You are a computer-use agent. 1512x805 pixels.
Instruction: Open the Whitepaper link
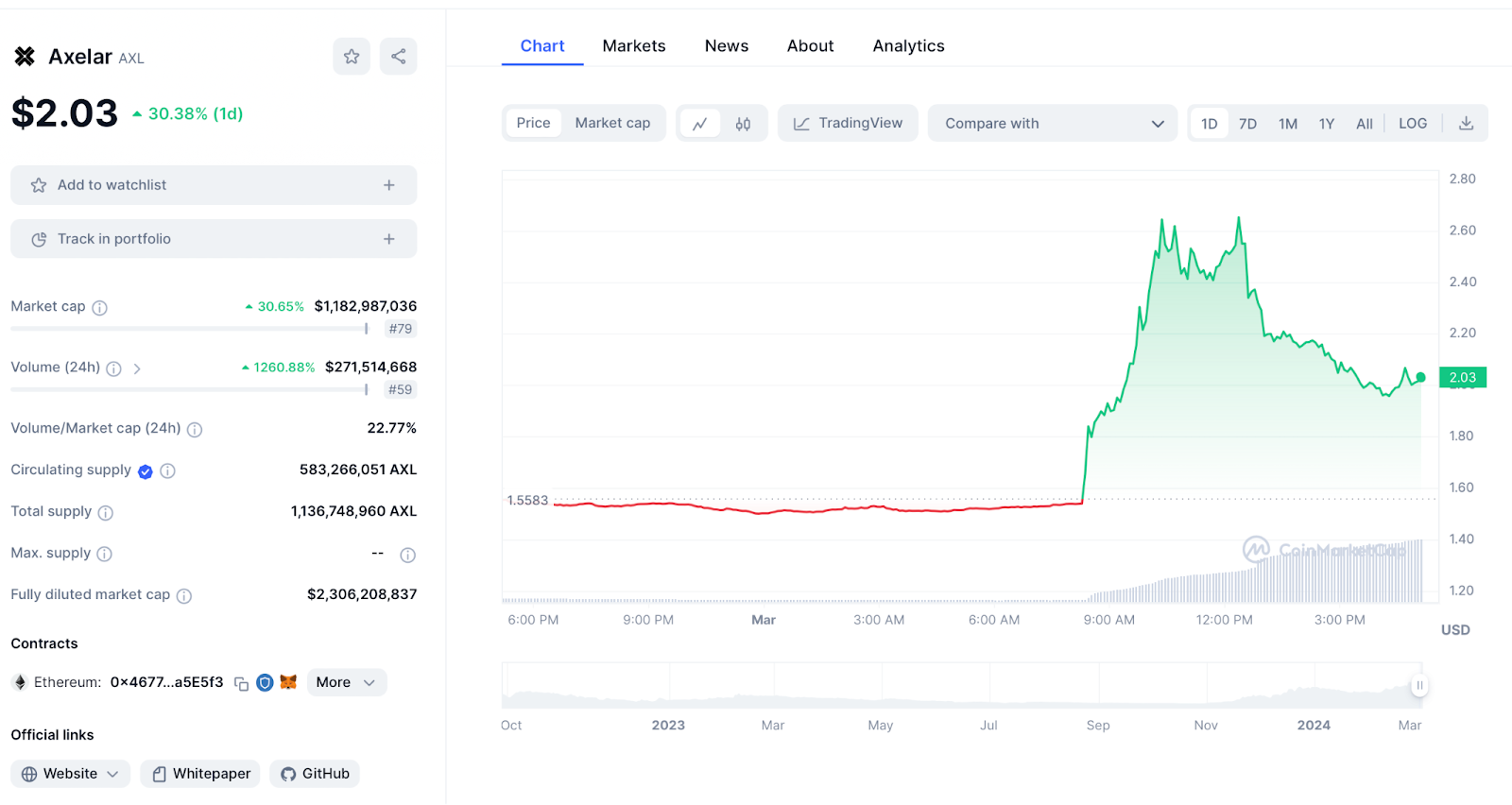[200, 774]
